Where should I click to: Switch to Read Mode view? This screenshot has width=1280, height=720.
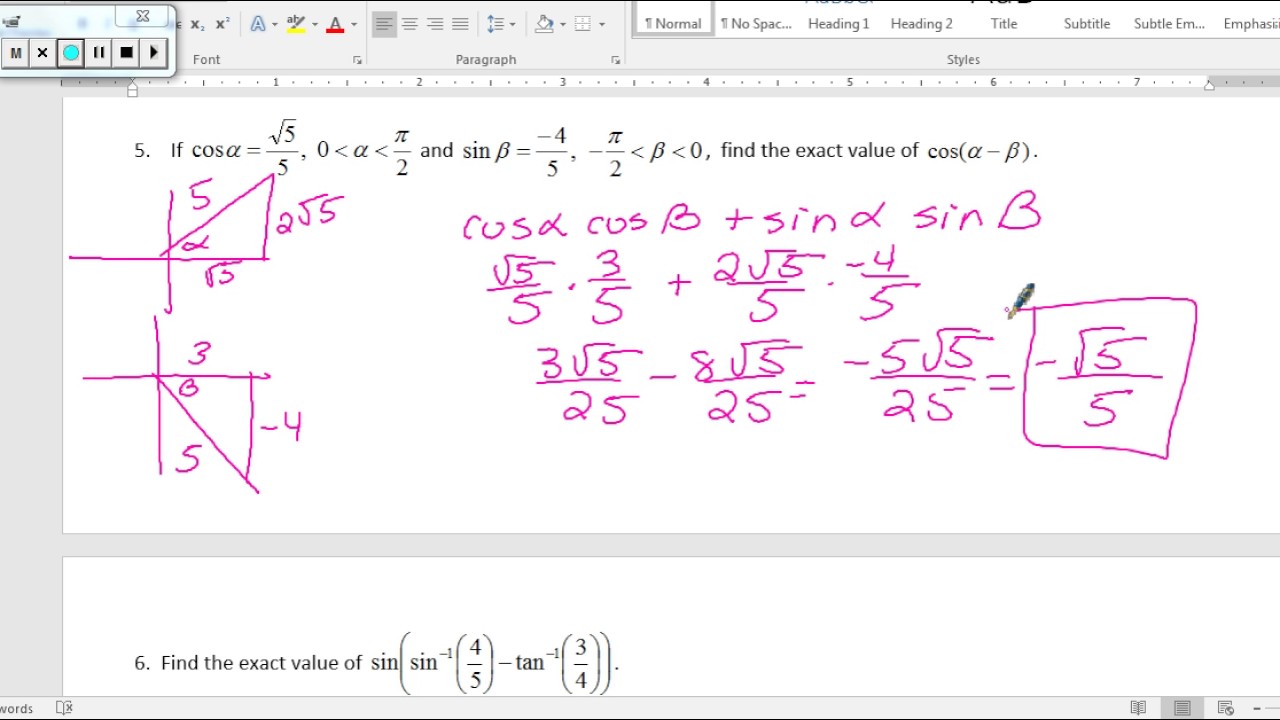[x=1138, y=708]
